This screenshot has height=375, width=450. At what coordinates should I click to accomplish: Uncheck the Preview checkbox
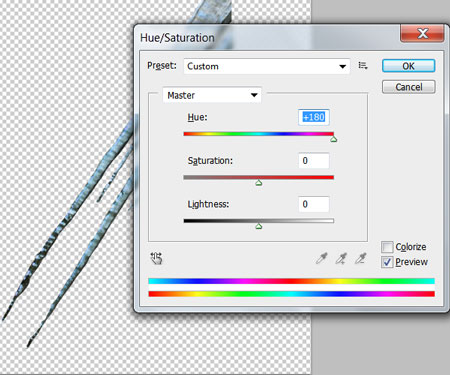pyautogui.click(x=387, y=262)
